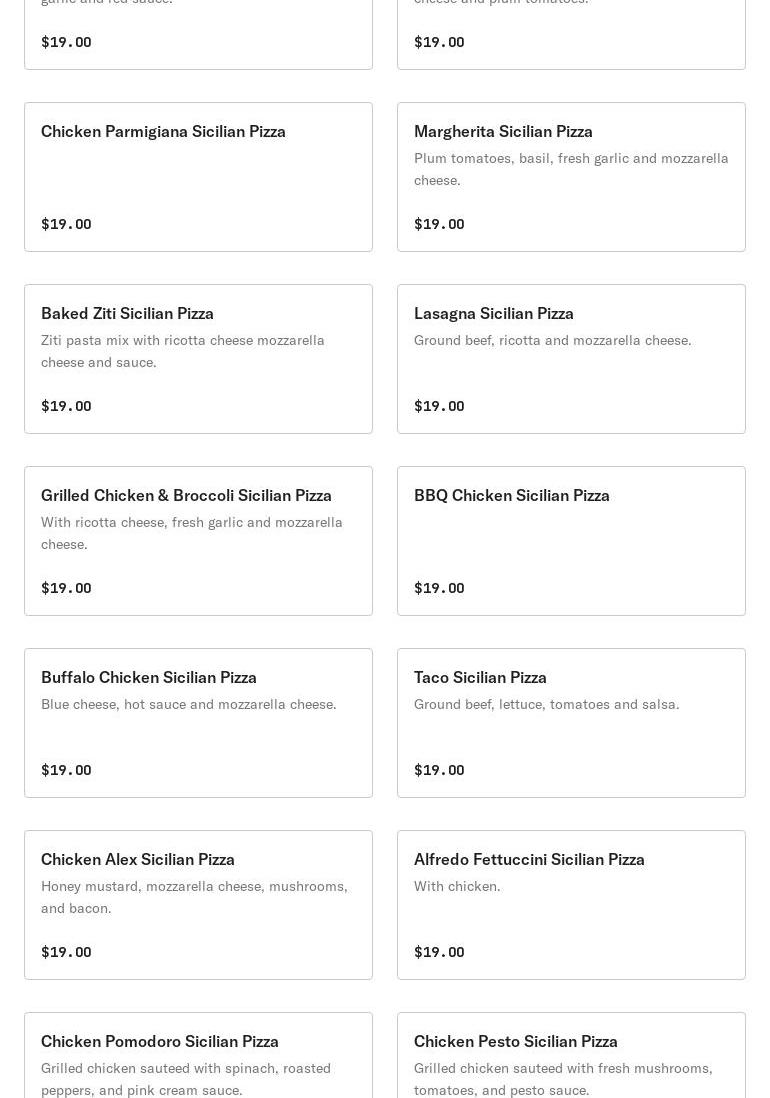The width and height of the screenshot is (770, 1098).
Task: Click the Lasagna Sicilian Pizza $19.00 price
Action: [439, 406]
